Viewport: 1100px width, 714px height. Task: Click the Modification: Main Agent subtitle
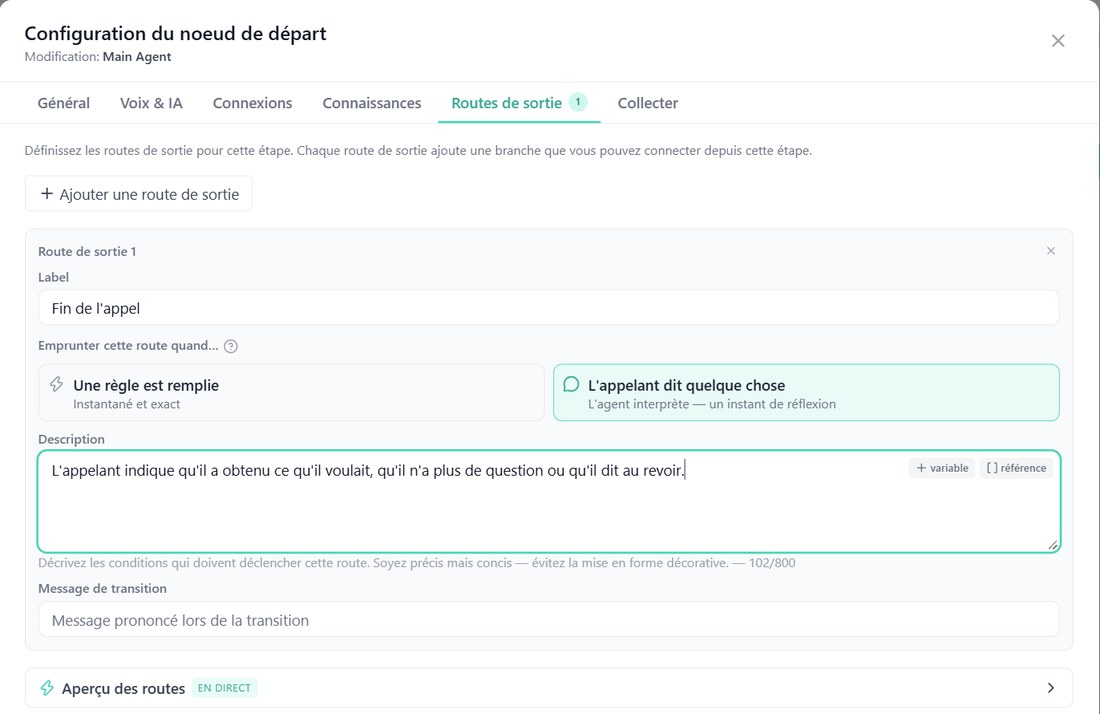coord(98,57)
